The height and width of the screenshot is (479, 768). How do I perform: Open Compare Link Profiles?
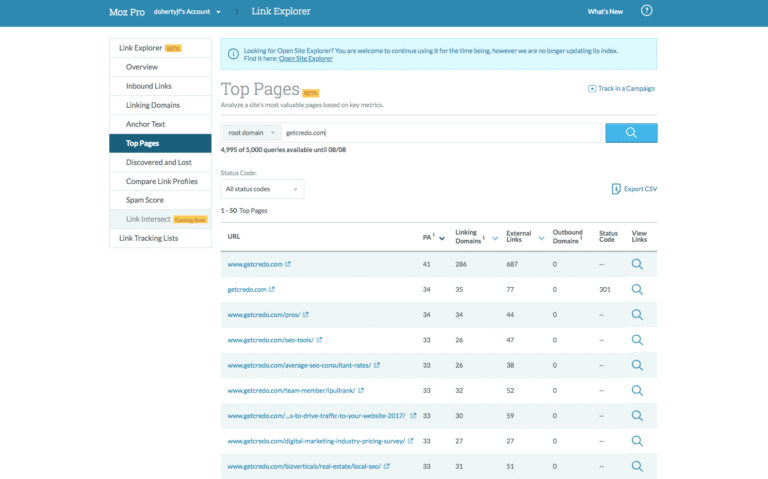(160, 181)
